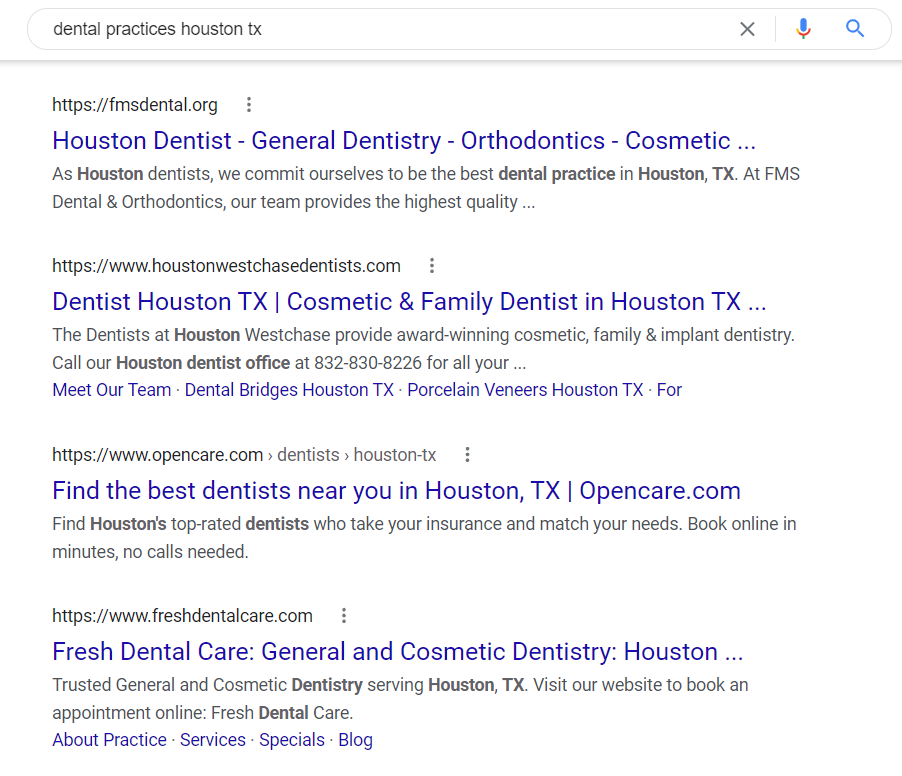Visit 'Dental Bridges Houston TX' sitelink

[289, 390]
